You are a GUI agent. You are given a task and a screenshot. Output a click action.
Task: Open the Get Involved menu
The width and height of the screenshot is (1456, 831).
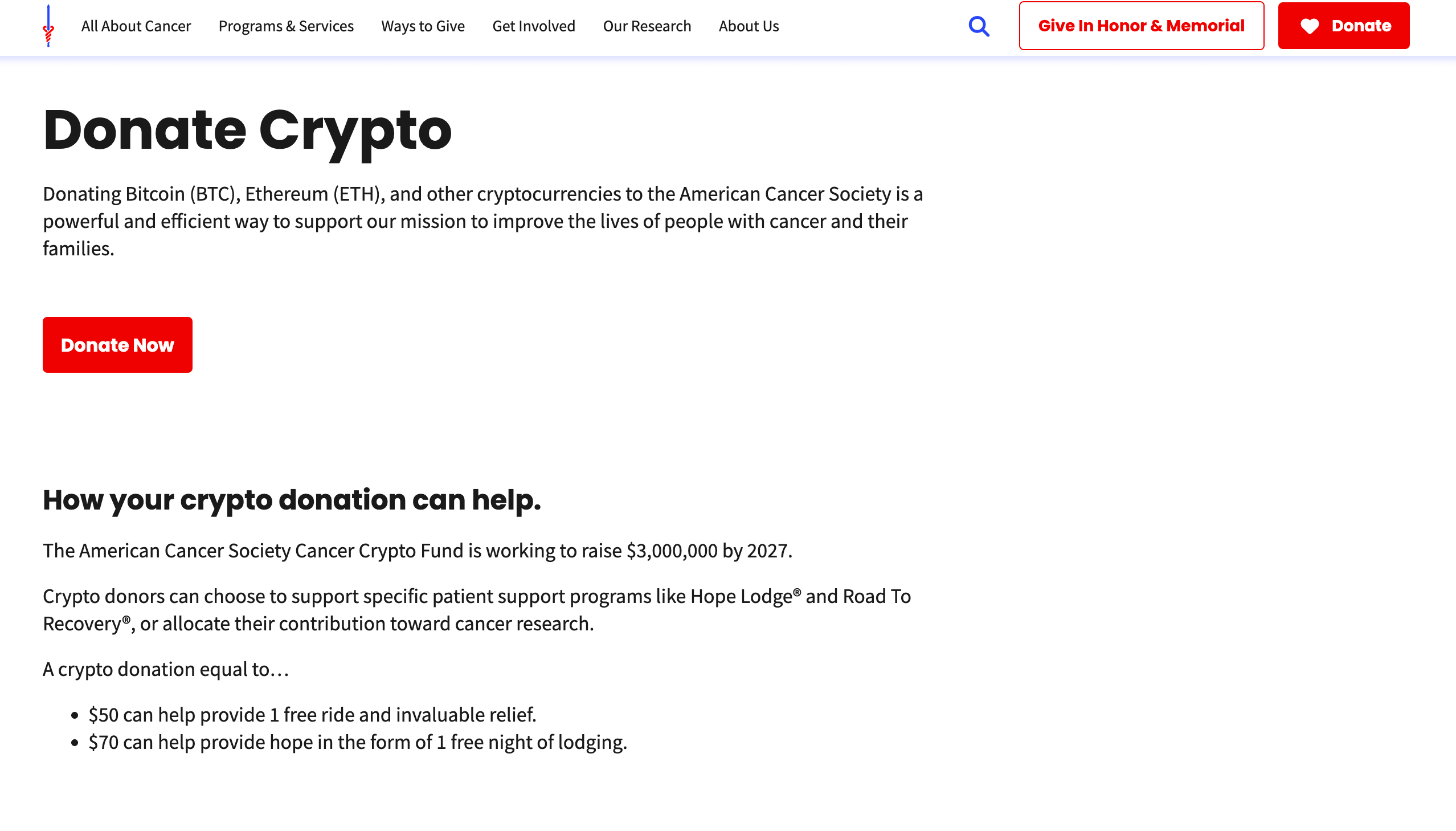(x=534, y=26)
